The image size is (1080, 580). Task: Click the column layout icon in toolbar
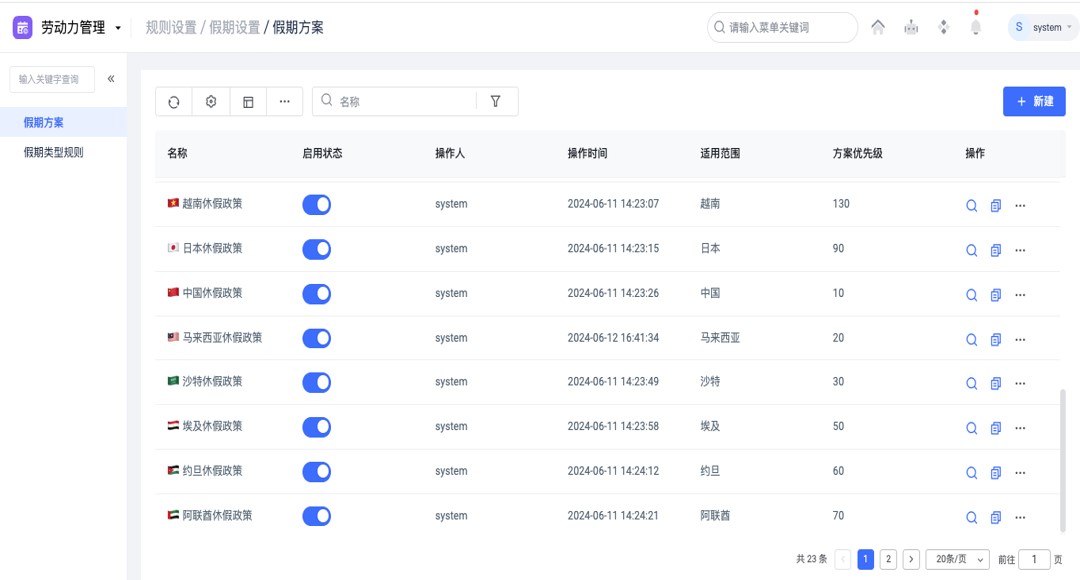coord(248,102)
